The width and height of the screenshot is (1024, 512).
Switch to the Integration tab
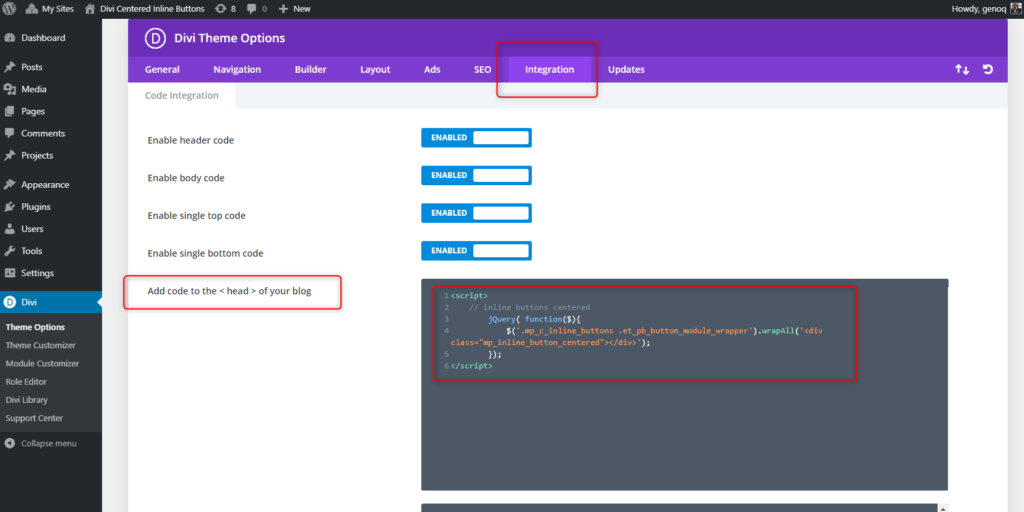pyautogui.click(x=550, y=70)
